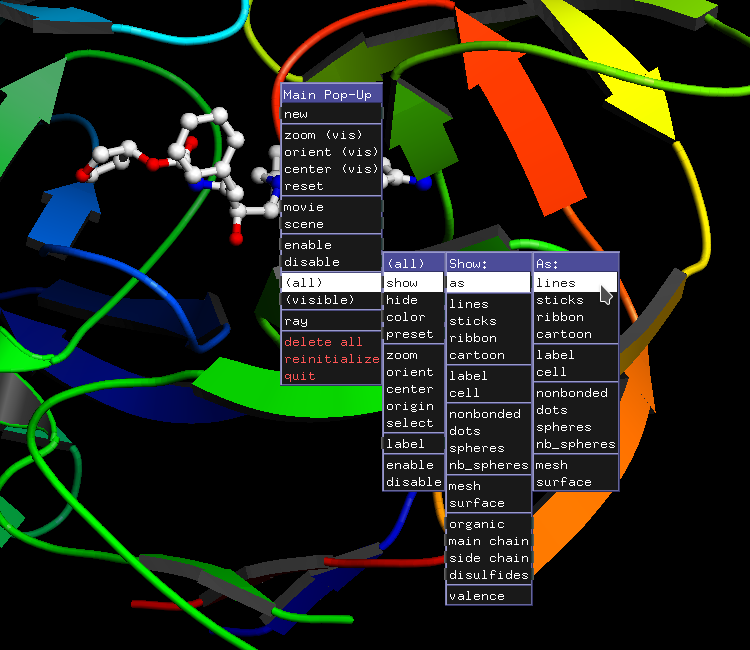This screenshot has height=650, width=750.
Task: Choose 'orient' in (all) submenu
Action: [x=414, y=372]
